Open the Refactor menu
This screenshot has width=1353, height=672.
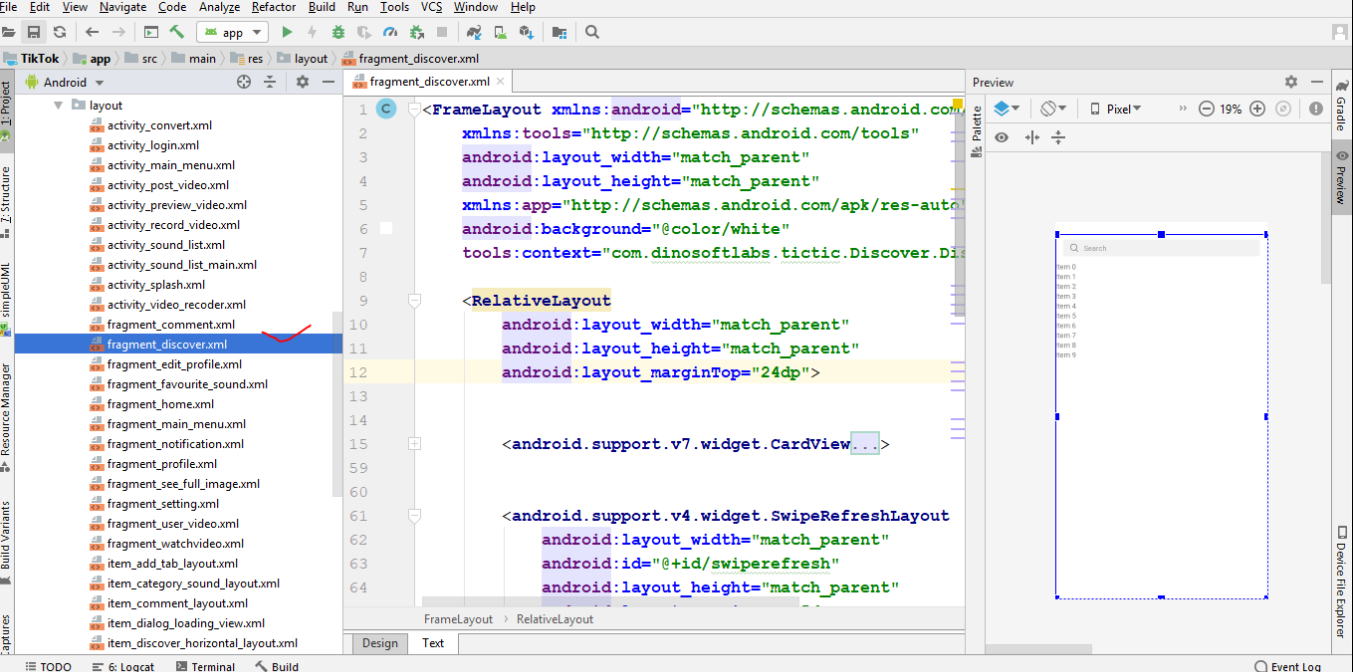point(273,7)
